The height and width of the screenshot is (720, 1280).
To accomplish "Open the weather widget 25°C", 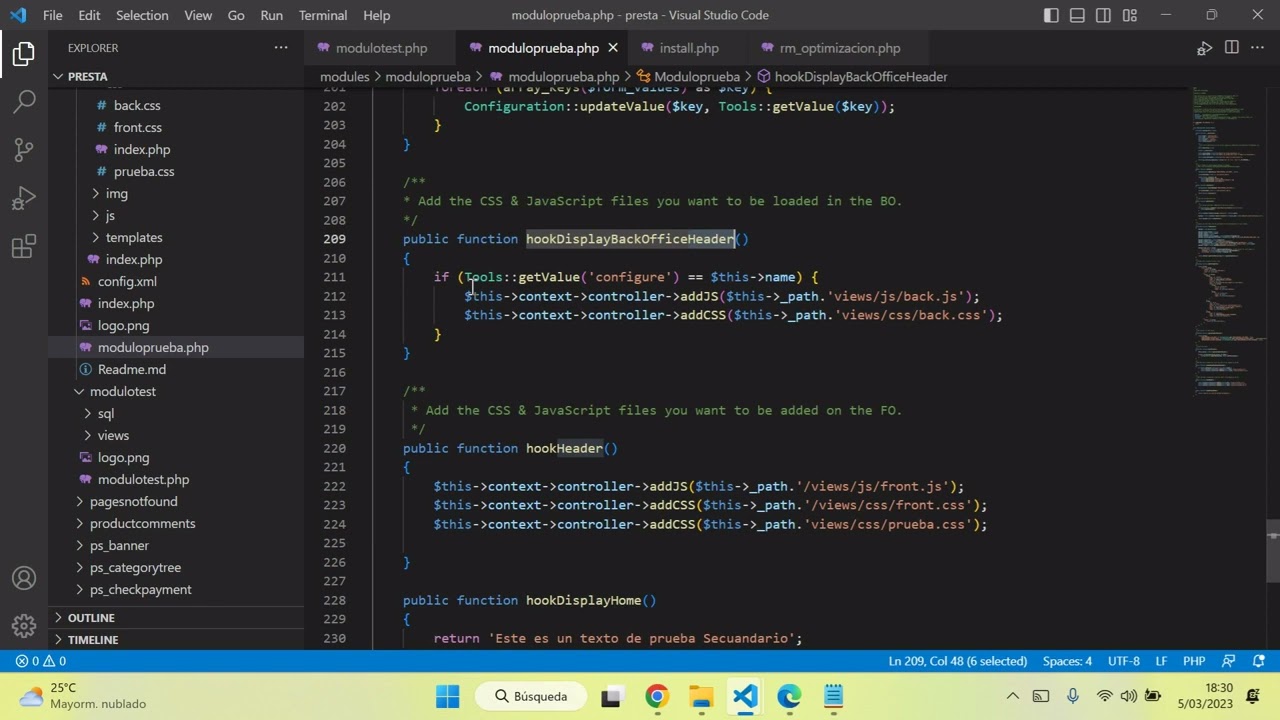I will click(x=84, y=696).
